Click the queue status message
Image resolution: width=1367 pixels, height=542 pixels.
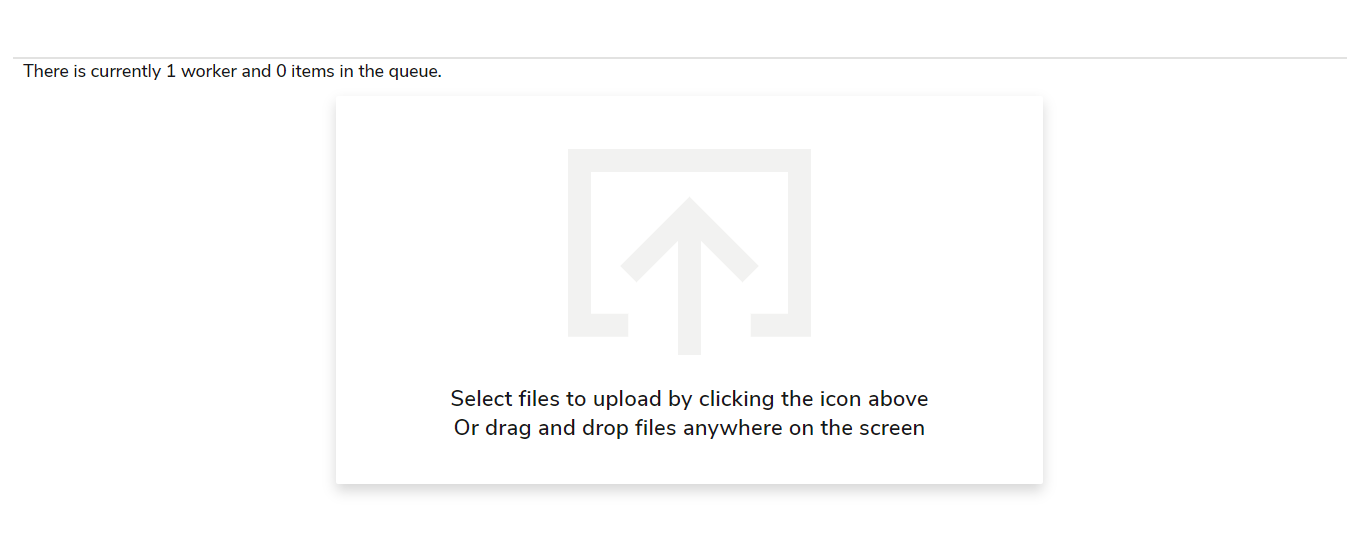[232, 71]
